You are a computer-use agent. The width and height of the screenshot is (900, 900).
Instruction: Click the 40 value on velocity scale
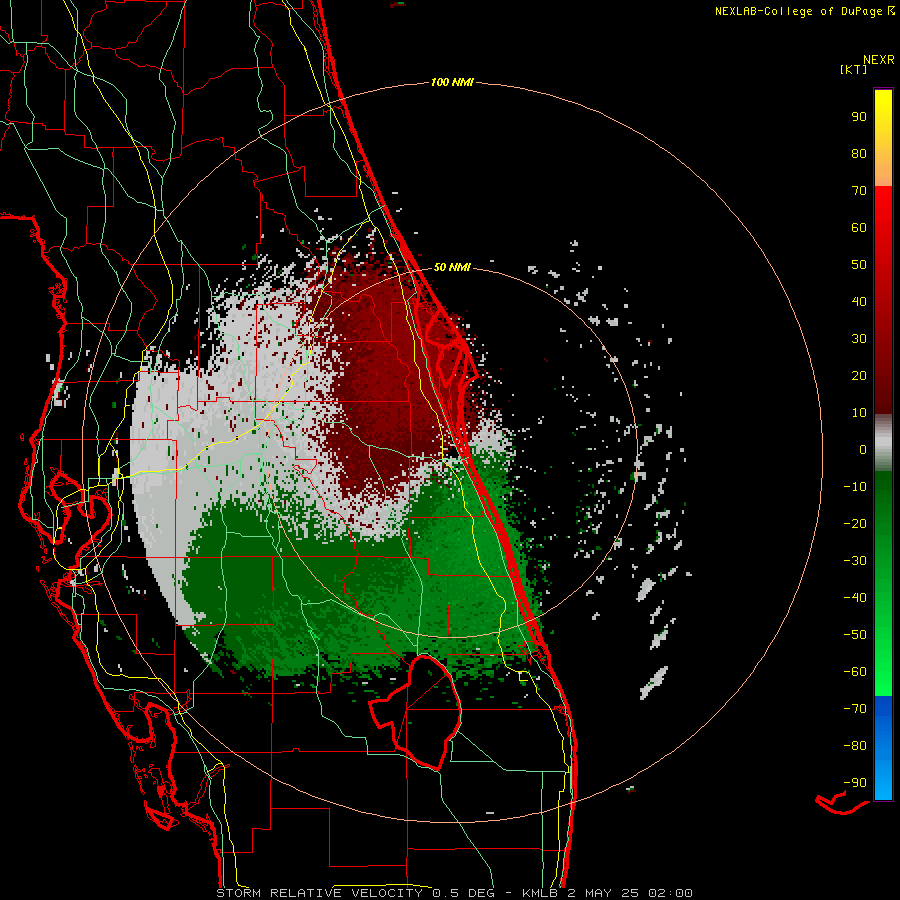(x=859, y=302)
